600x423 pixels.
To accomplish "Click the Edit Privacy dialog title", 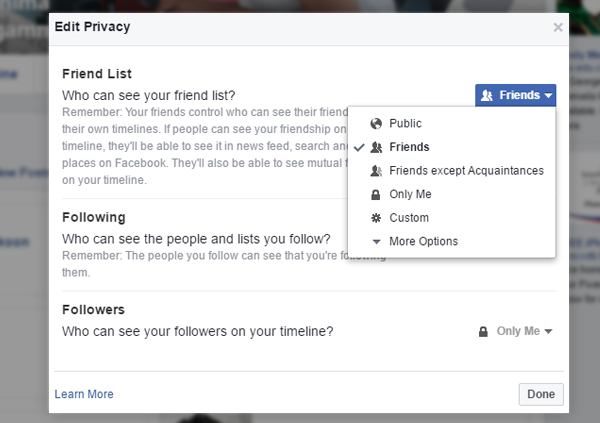I will 92,27.
